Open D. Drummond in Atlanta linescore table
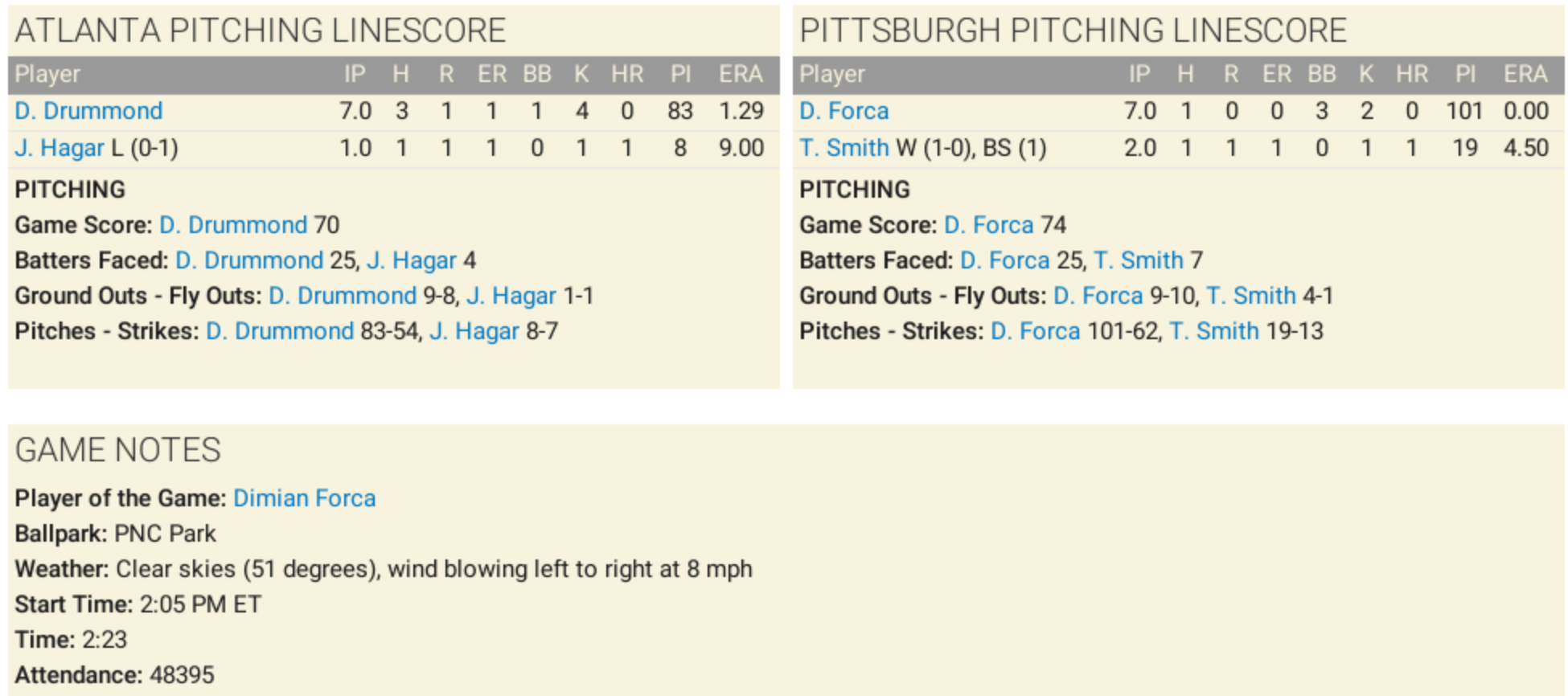Screen dimensions: 1568x696 click(x=88, y=111)
